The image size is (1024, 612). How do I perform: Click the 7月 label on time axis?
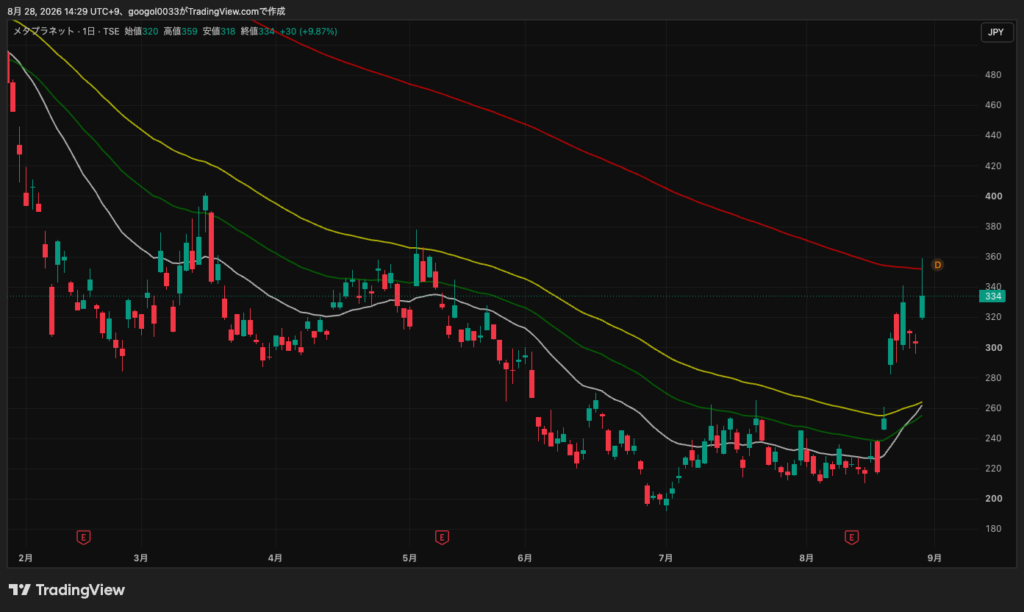665,558
